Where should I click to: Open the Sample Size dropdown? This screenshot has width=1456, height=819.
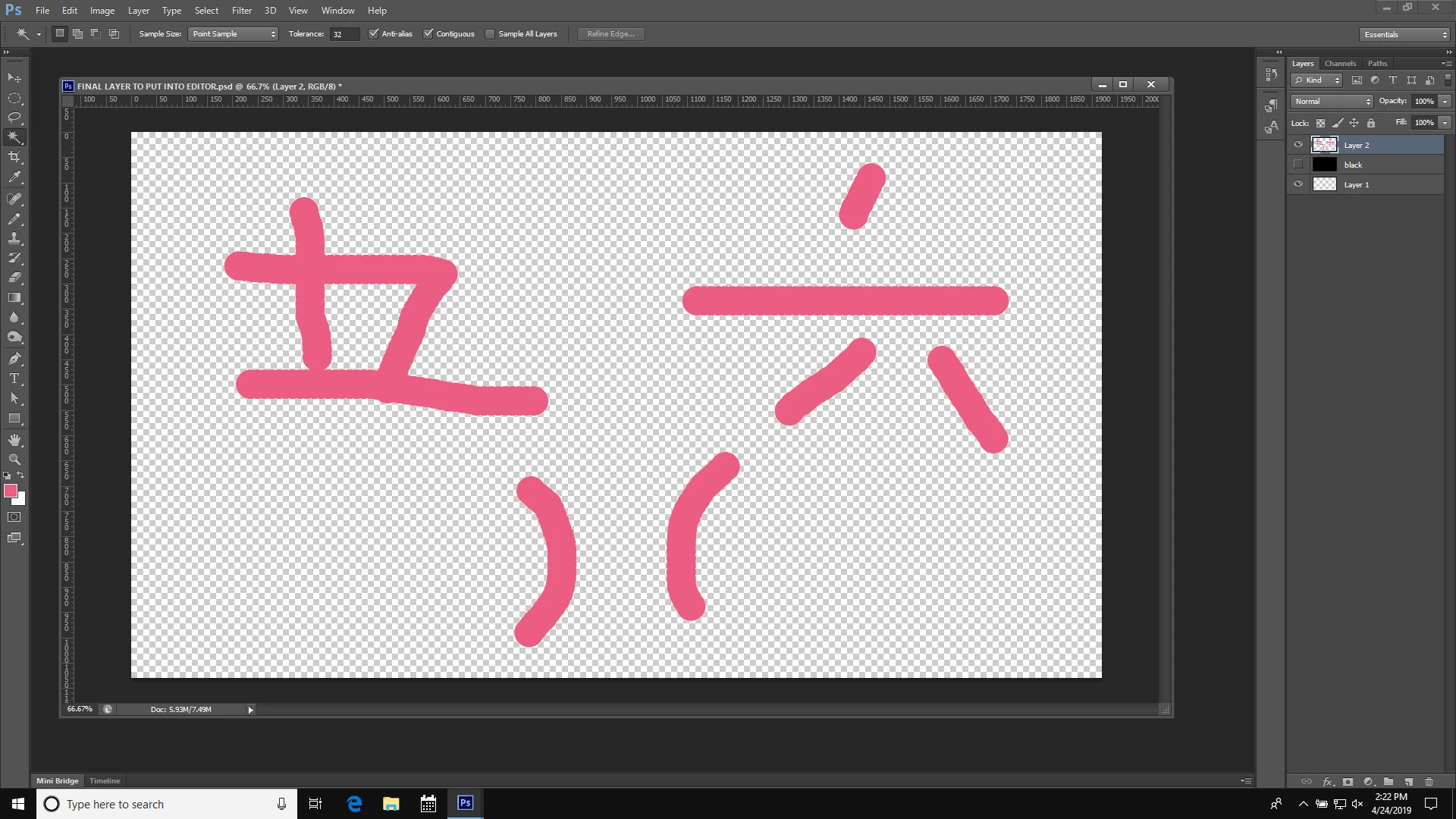[x=233, y=33]
